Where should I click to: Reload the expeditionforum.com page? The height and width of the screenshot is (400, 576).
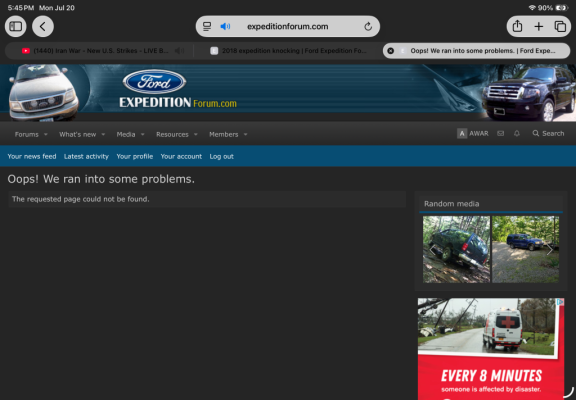click(x=368, y=26)
